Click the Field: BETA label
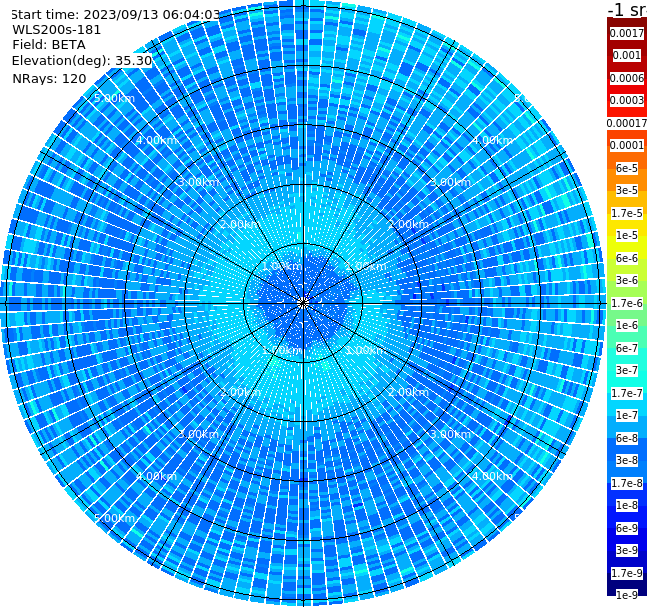This screenshot has width=647, height=607. click(x=49, y=45)
